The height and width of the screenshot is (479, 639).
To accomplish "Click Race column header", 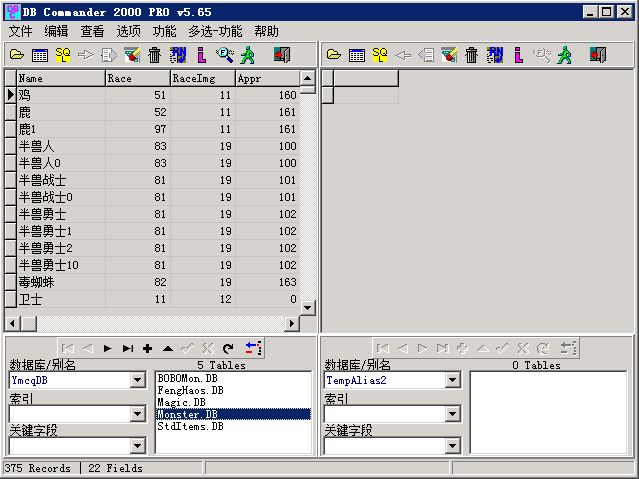I will click(138, 78).
